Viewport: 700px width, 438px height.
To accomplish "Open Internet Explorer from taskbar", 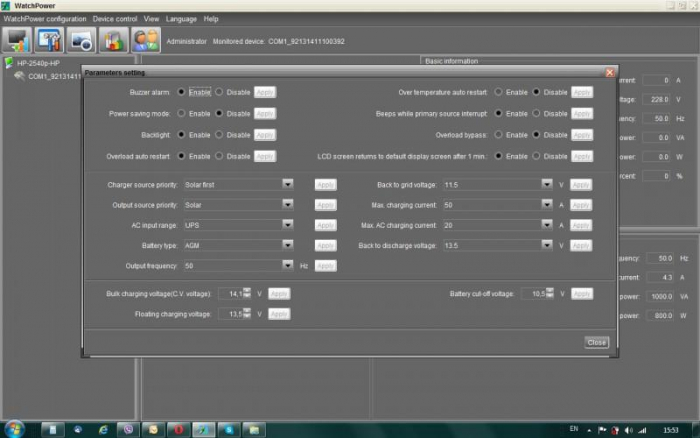I will click(x=103, y=430).
